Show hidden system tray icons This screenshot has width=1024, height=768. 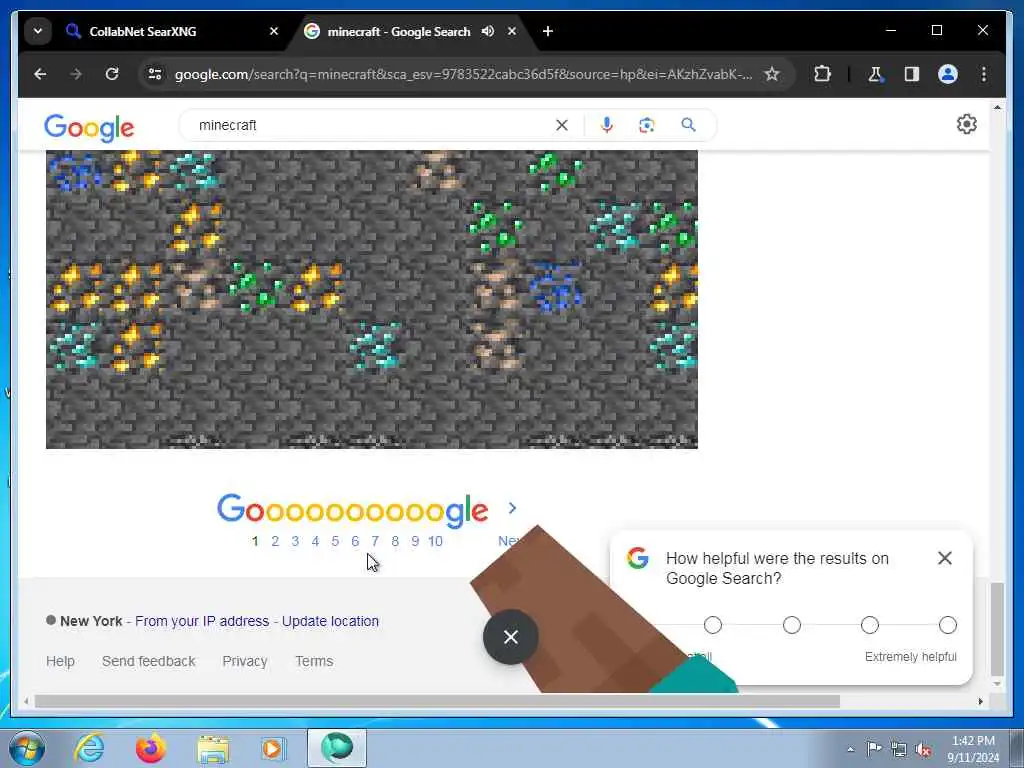click(x=850, y=749)
